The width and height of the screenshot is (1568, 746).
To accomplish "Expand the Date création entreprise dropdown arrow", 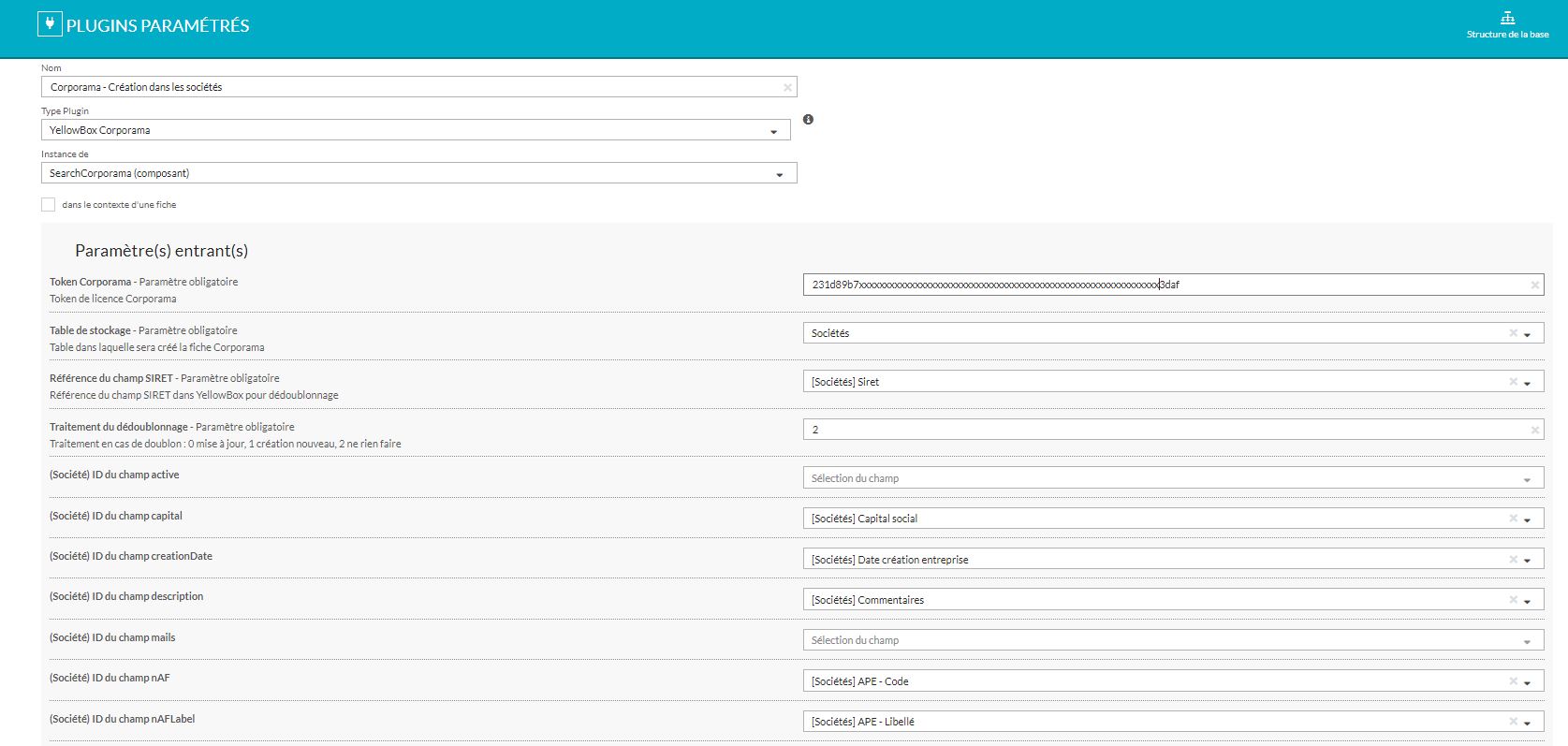I will pos(1527,560).
